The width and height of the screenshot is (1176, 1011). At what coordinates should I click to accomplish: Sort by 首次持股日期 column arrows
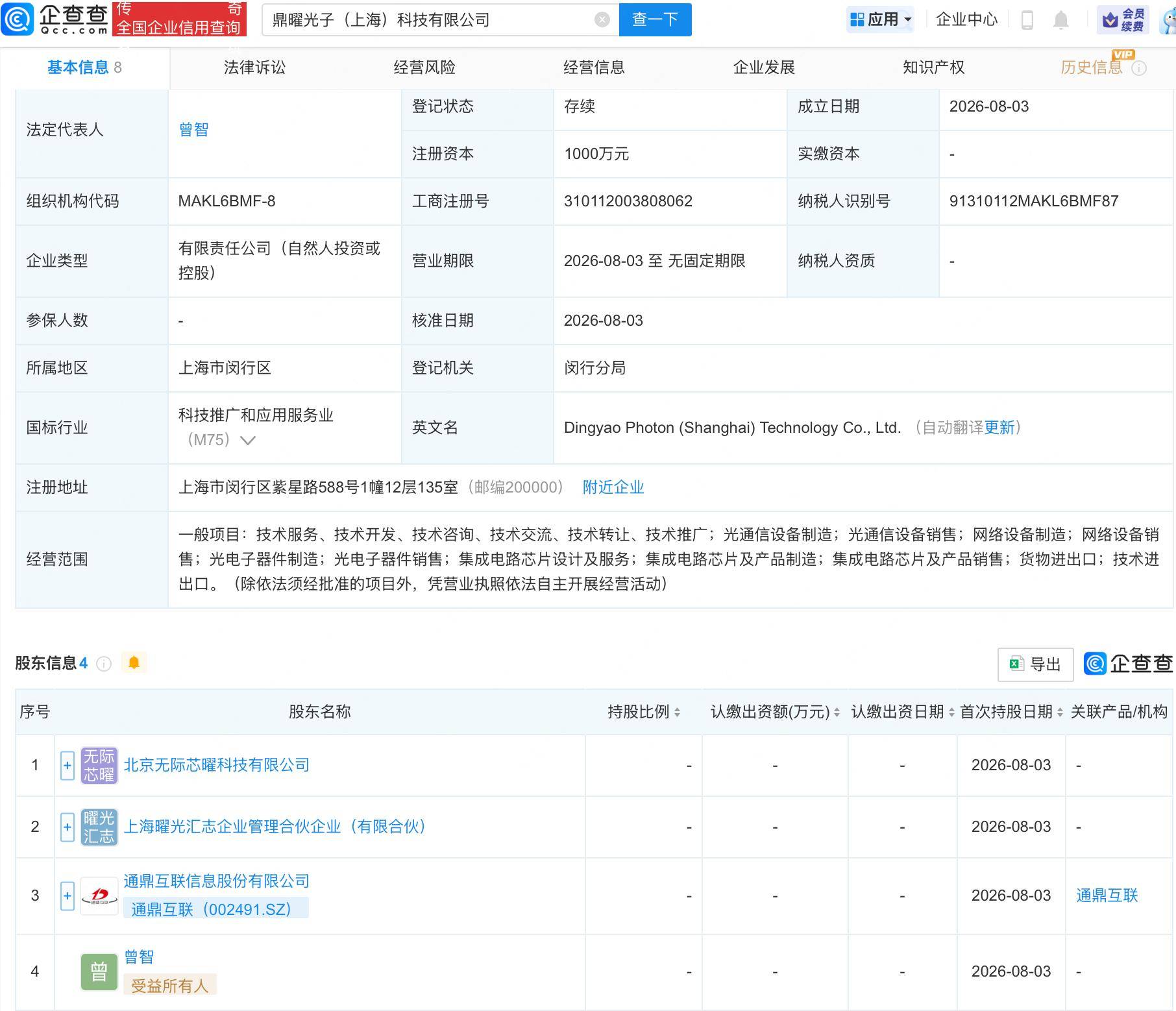point(1060,713)
